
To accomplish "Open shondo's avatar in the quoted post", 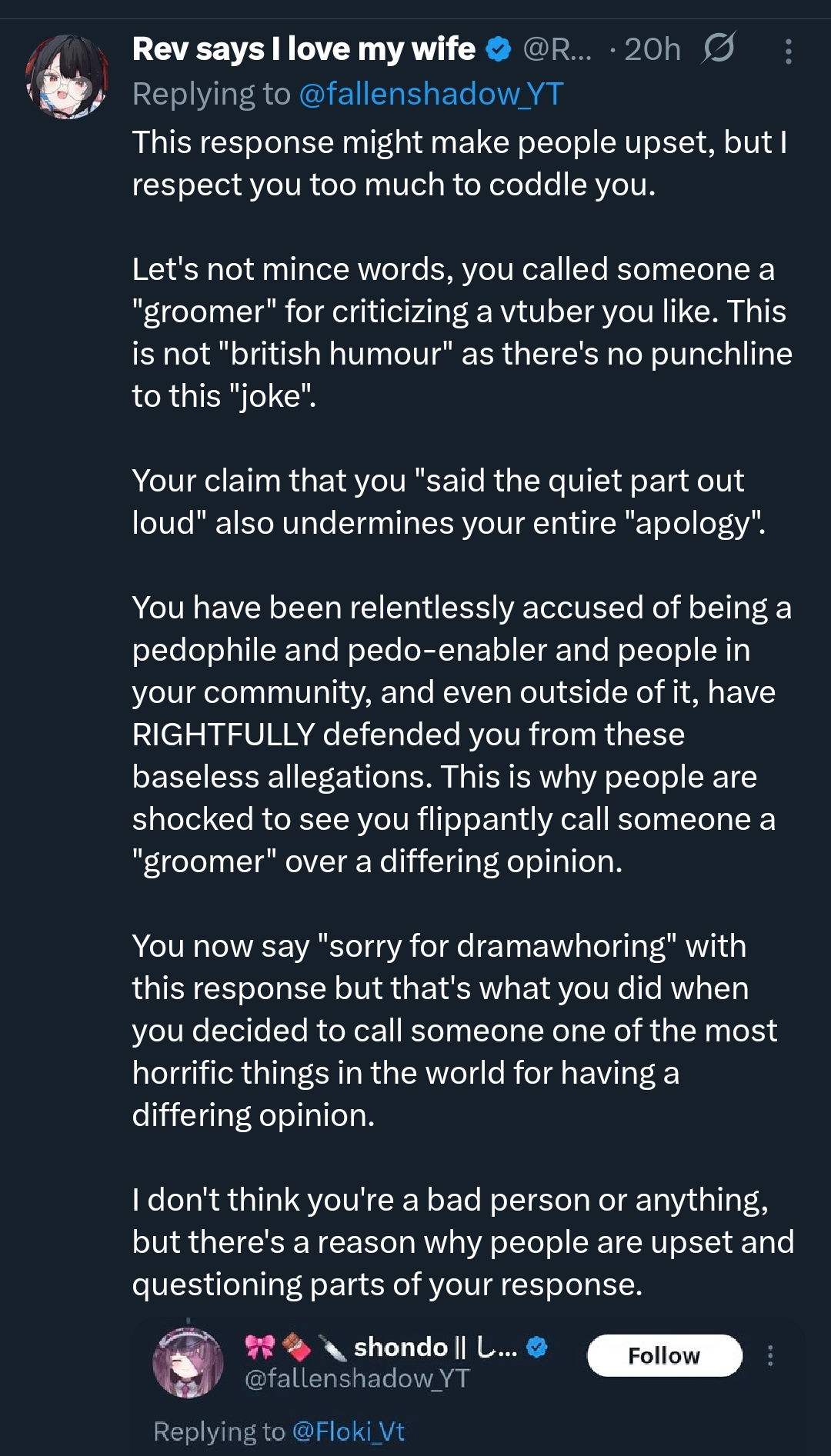I will click(189, 1362).
